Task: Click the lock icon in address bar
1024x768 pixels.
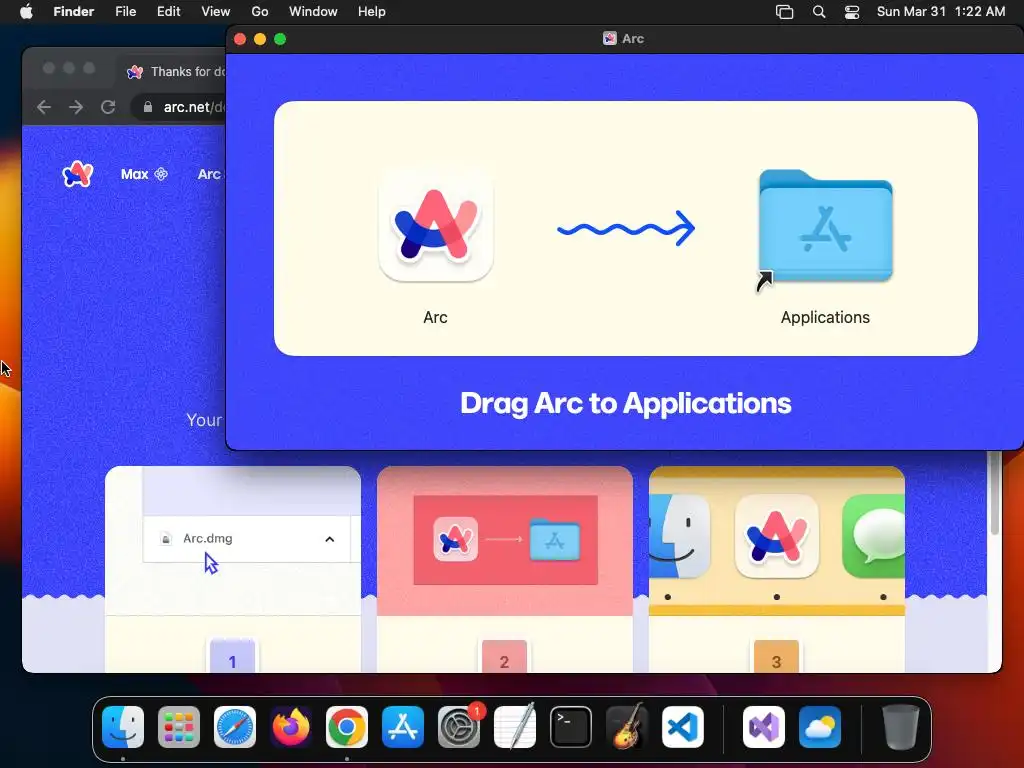Action: click(148, 107)
